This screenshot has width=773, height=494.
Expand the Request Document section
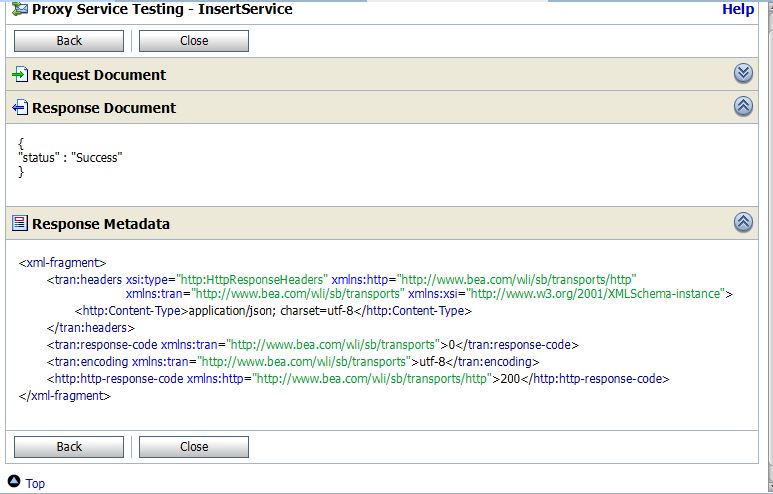(x=743, y=74)
